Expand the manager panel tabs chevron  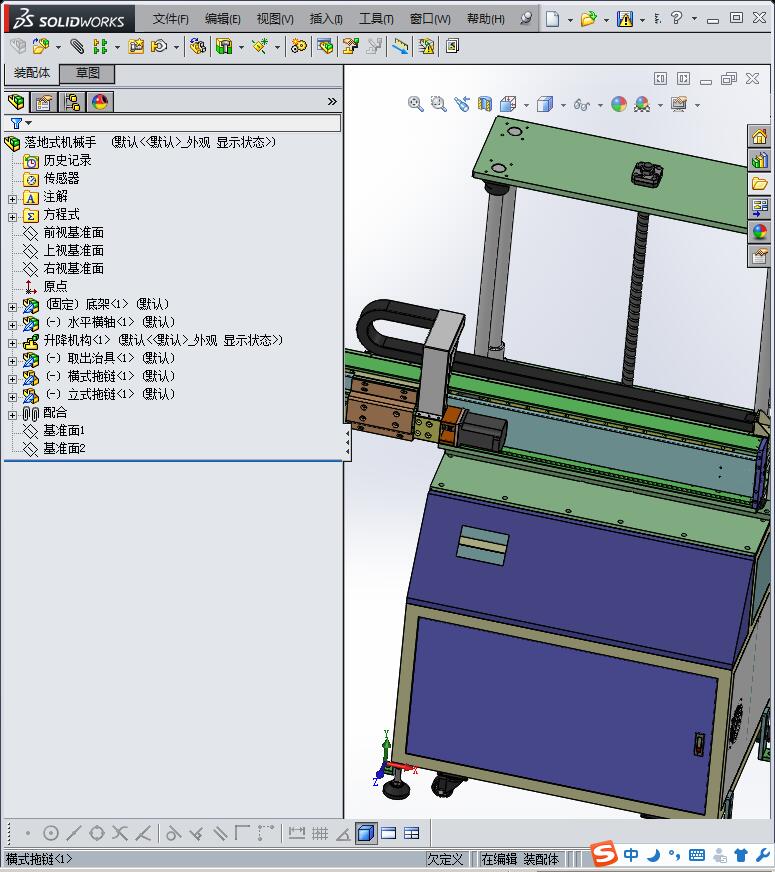tap(332, 101)
